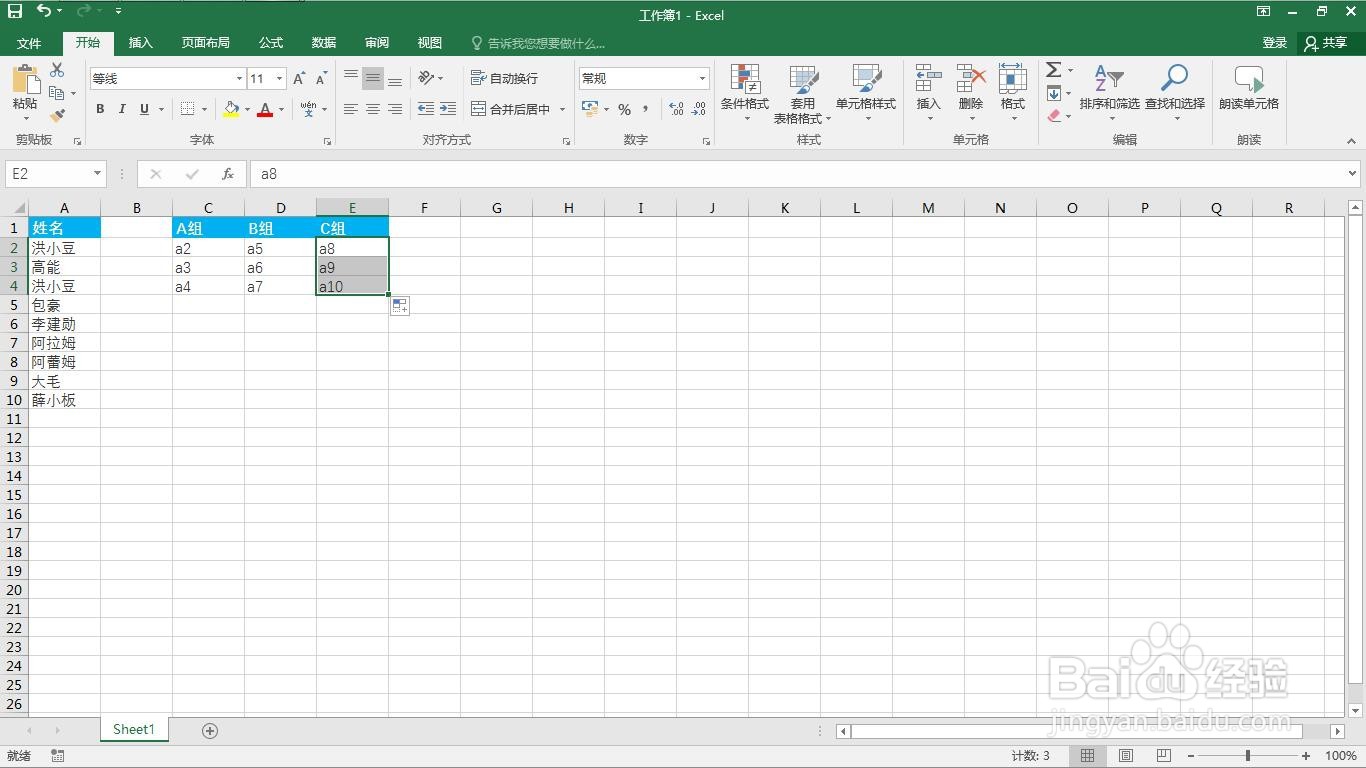Click the Paste clipboard icon

click(25, 80)
